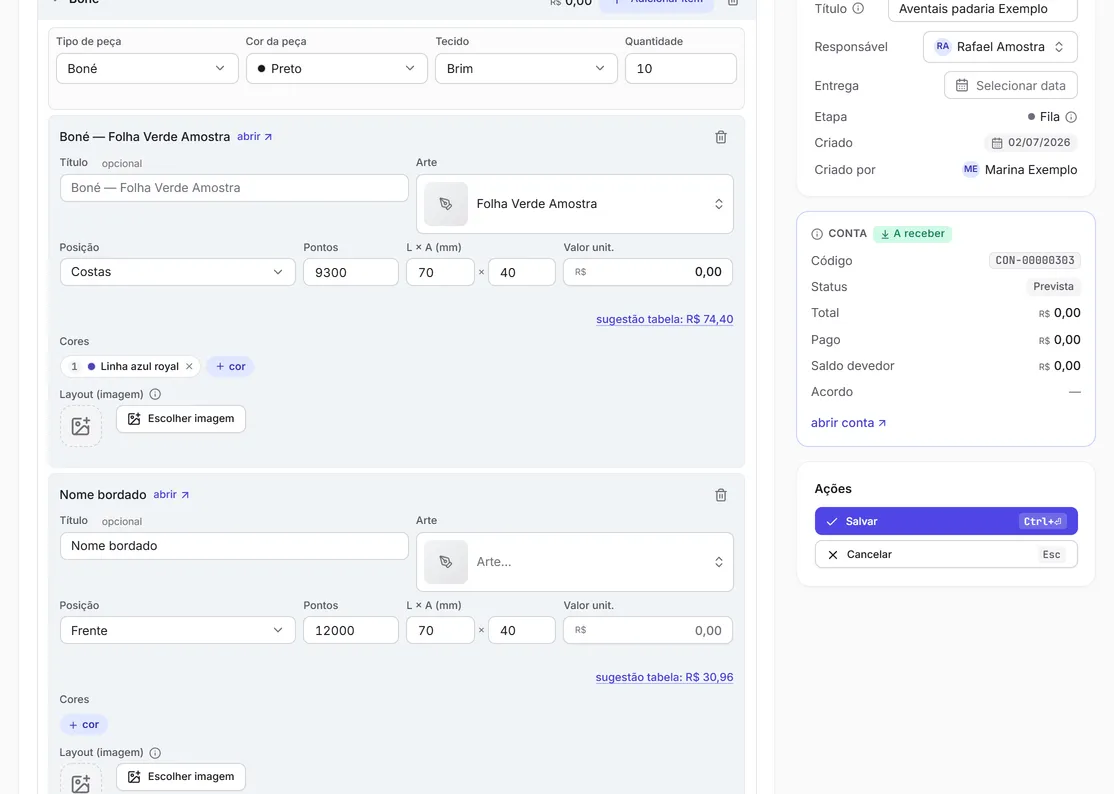Image resolution: width=1114 pixels, height=794 pixels.
Task: Open Nome bordado via its abrir link
Action: click(x=171, y=494)
